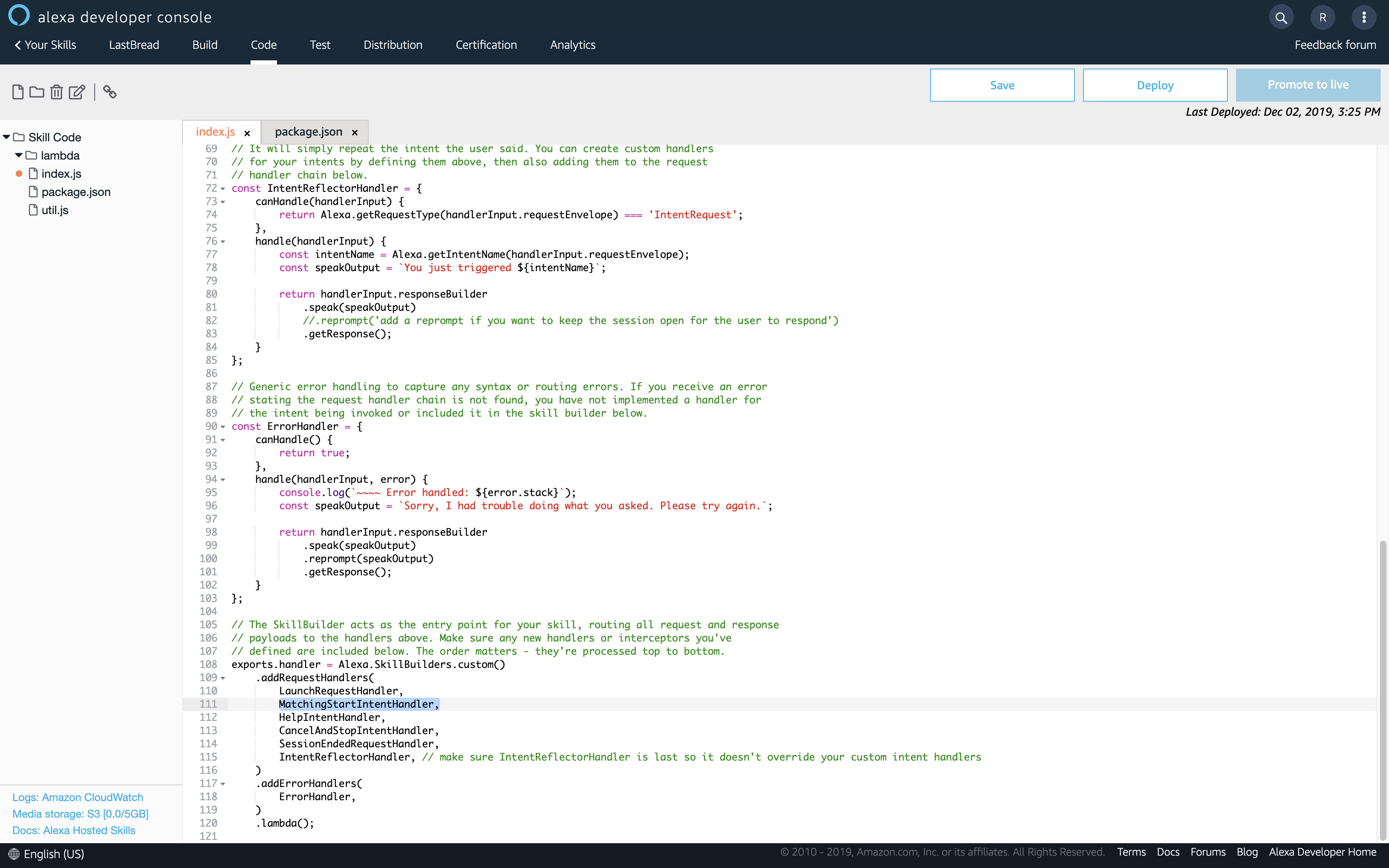
Task: Click the Alexa logo ring icon
Action: [18, 16]
